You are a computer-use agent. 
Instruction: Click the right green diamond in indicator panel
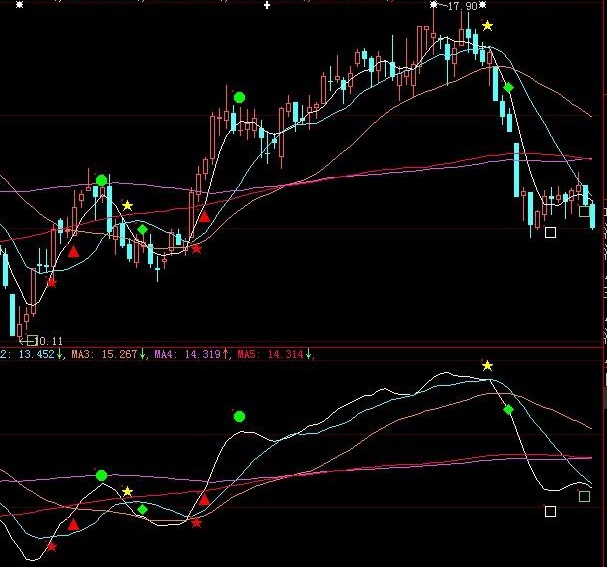click(x=508, y=409)
